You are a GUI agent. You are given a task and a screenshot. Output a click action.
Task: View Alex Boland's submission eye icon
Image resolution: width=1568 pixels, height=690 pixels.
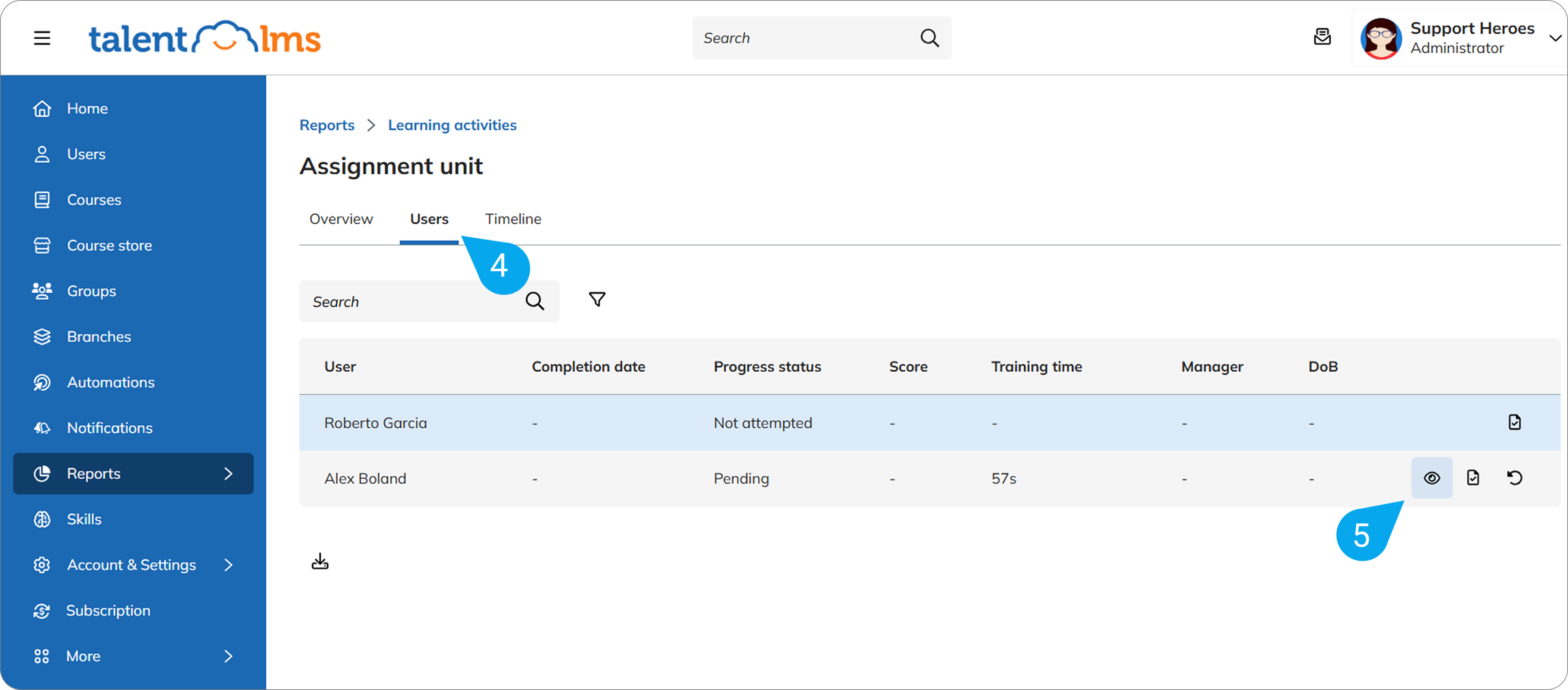click(x=1432, y=478)
